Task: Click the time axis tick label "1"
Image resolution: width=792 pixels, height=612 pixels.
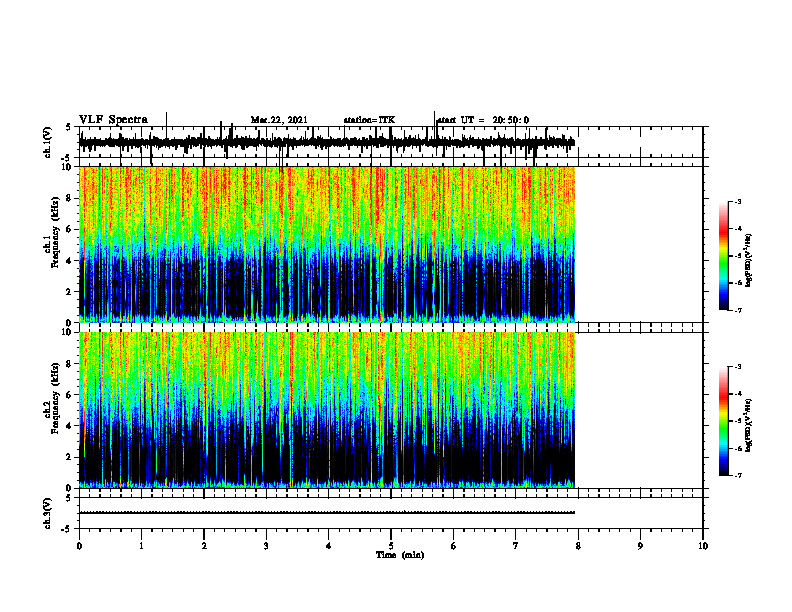Action: [141, 546]
